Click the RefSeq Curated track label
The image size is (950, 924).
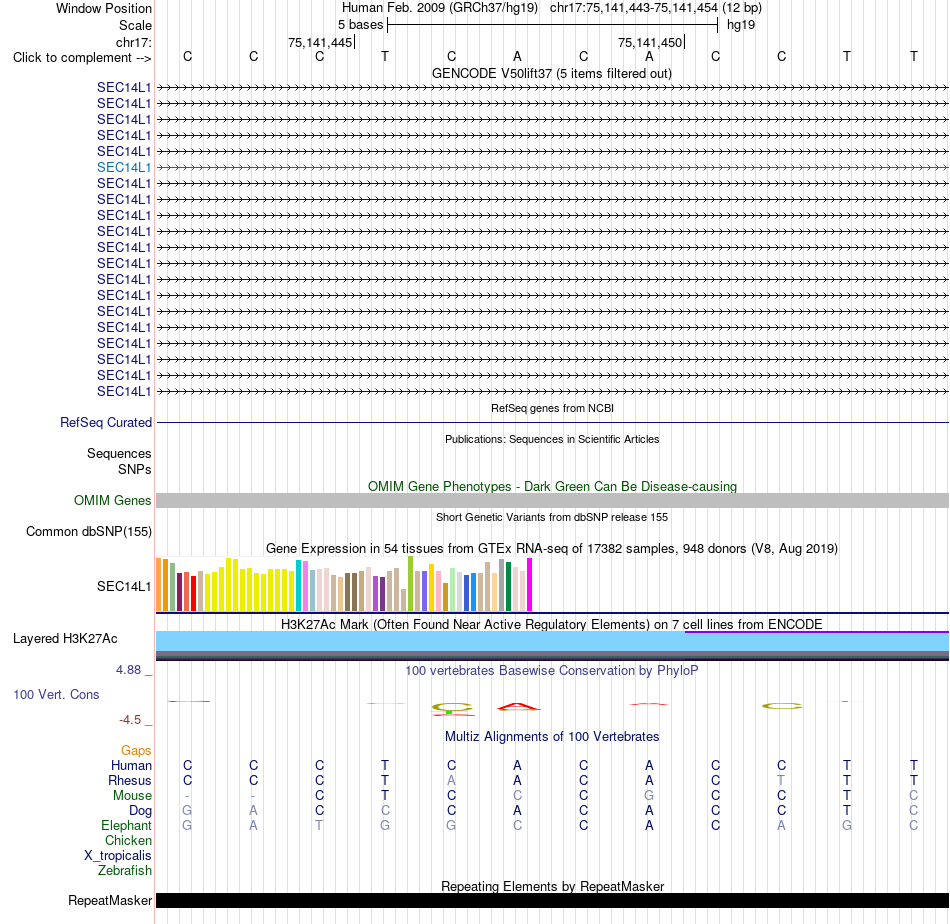[105, 422]
